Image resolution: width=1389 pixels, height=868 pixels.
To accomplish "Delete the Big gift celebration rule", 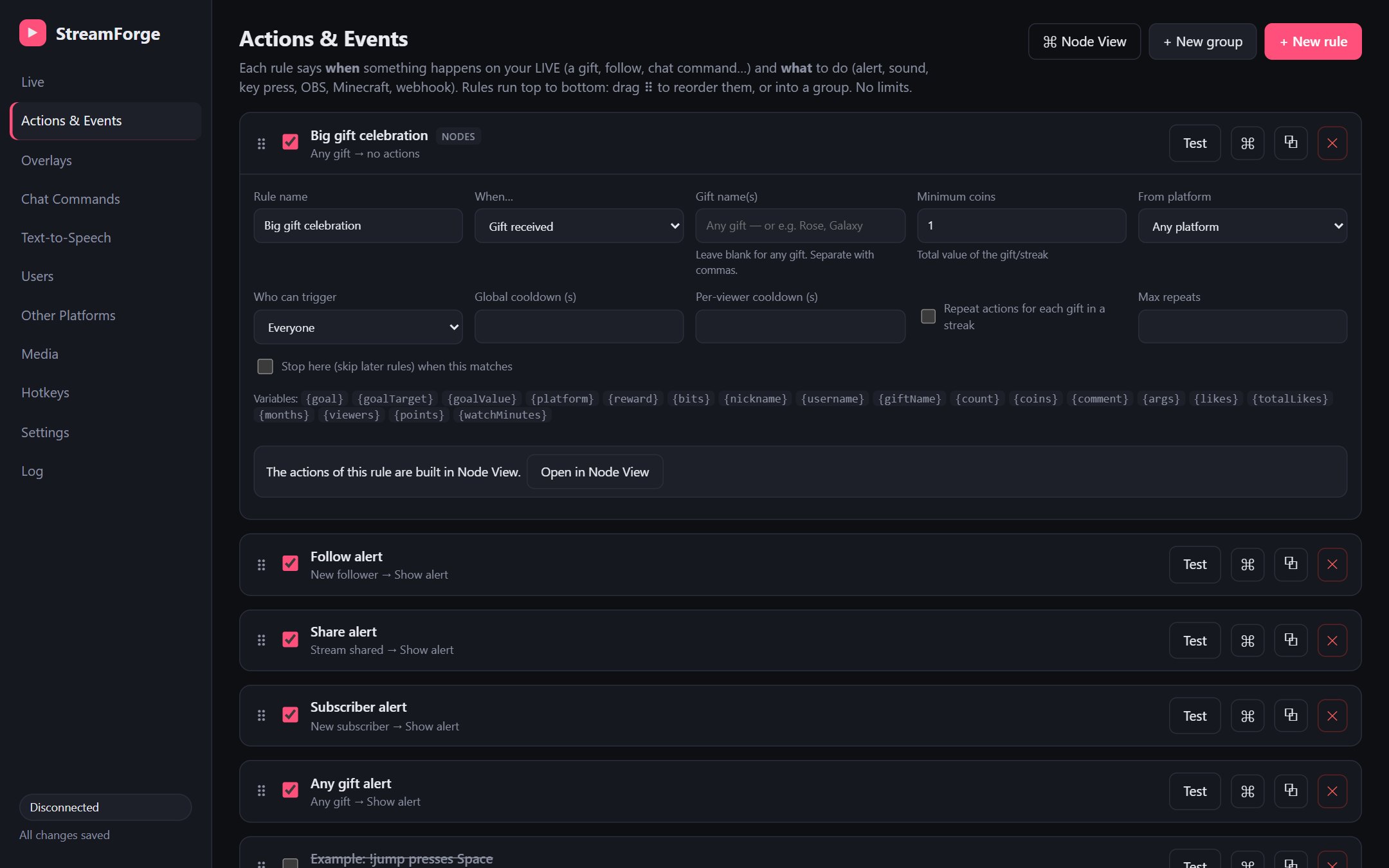I will [x=1332, y=143].
